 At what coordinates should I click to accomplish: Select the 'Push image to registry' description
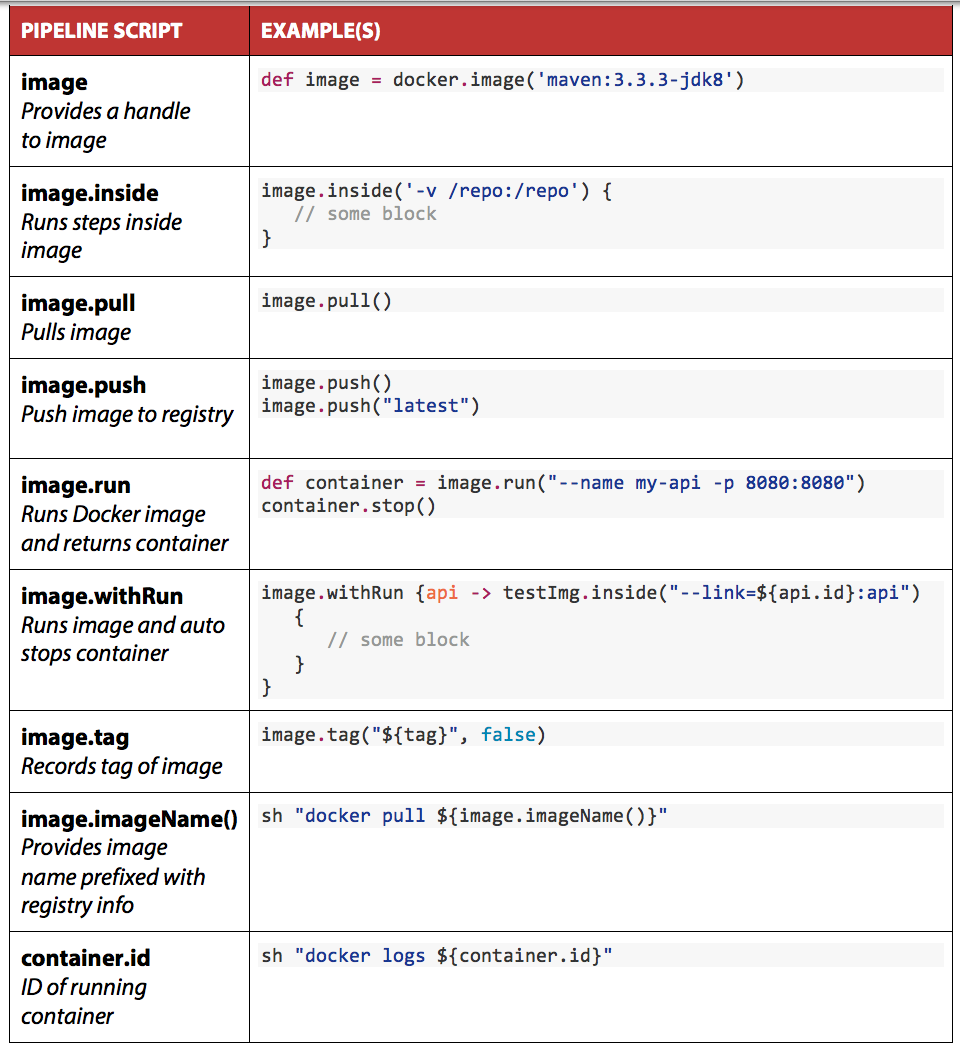point(127,415)
